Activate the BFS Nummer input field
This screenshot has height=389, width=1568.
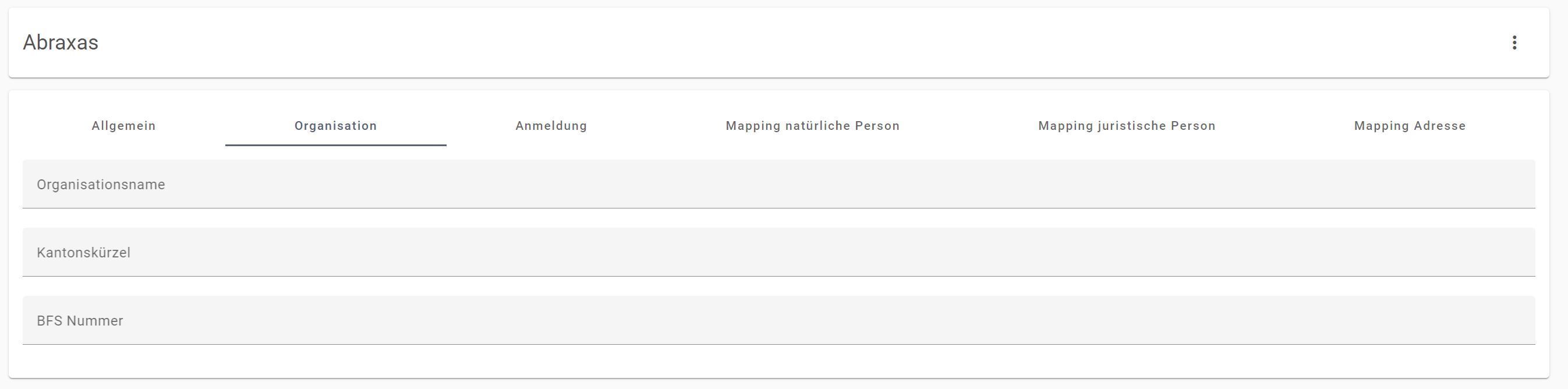tap(778, 321)
